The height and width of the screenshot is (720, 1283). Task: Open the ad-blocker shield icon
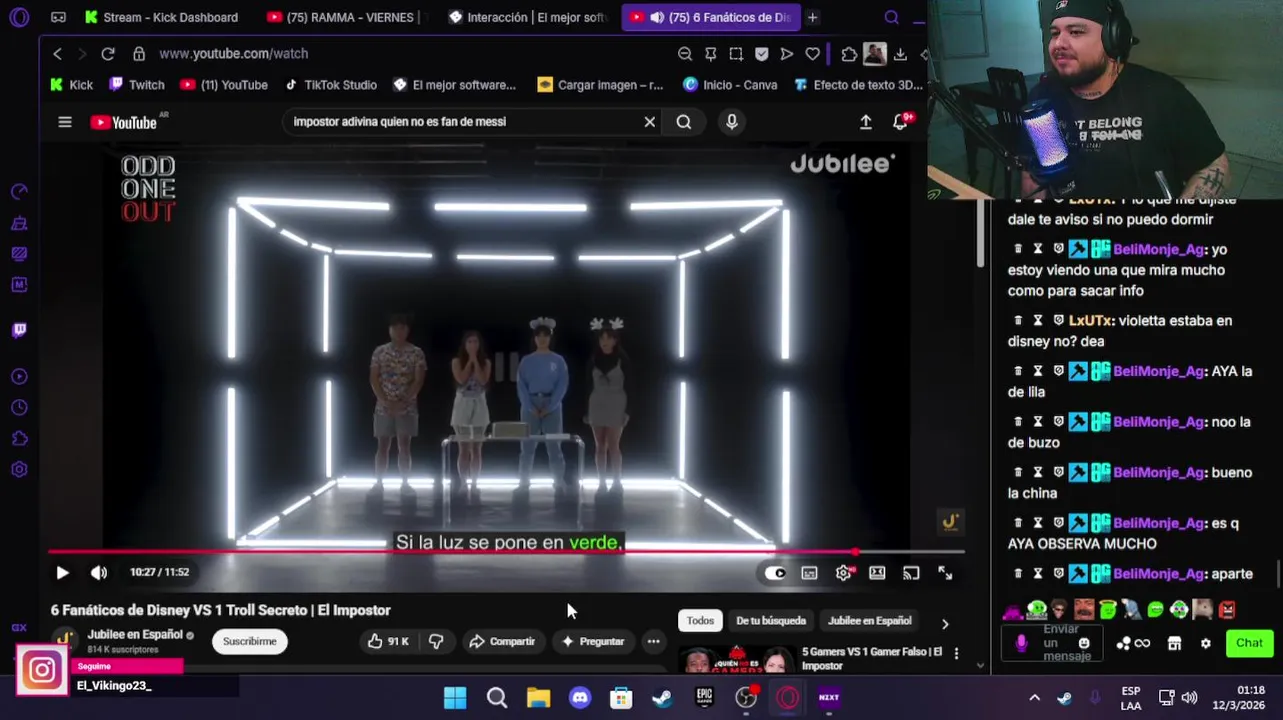(x=762, y=54)
